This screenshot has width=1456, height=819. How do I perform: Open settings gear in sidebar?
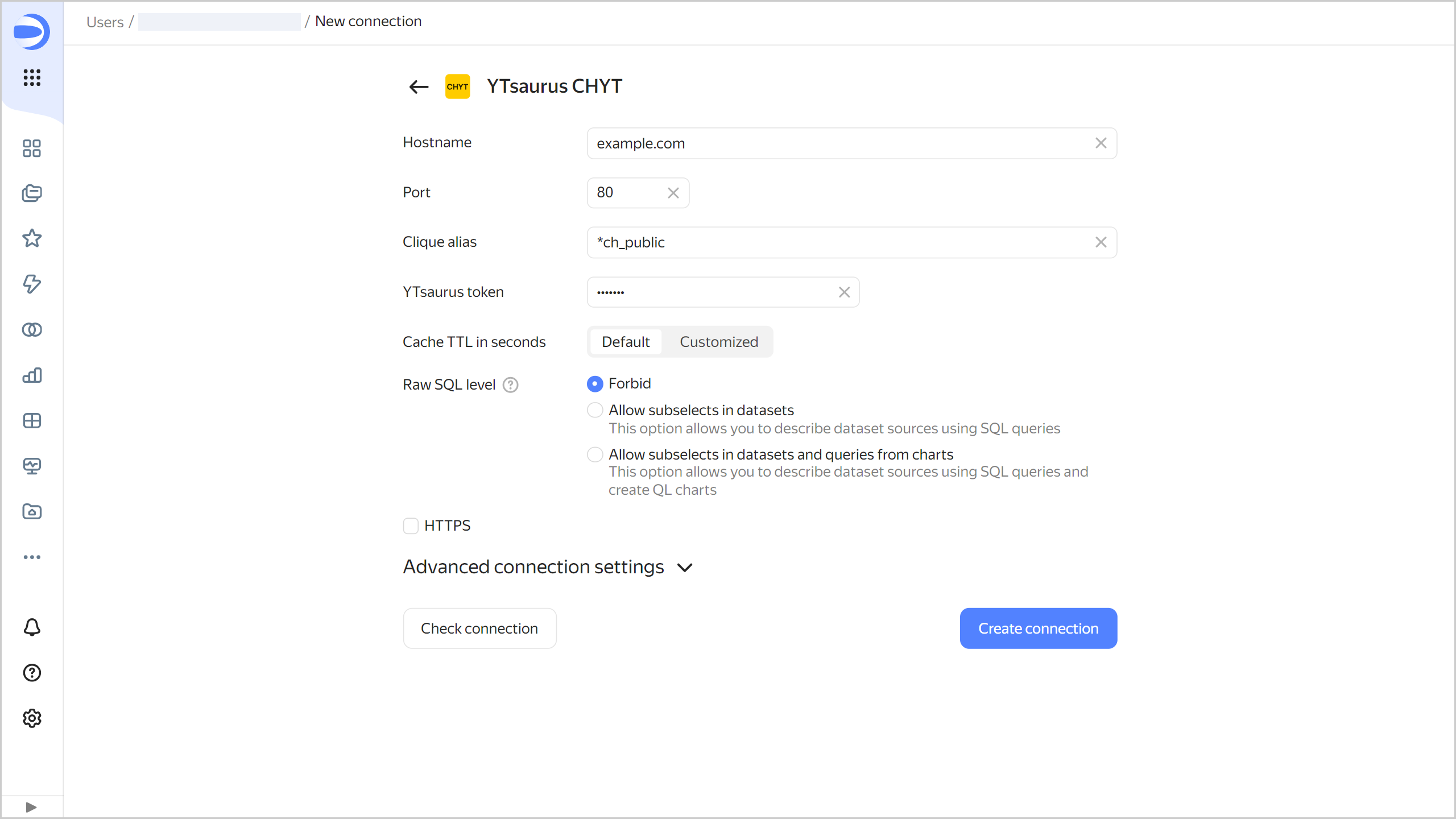(32, 718)
